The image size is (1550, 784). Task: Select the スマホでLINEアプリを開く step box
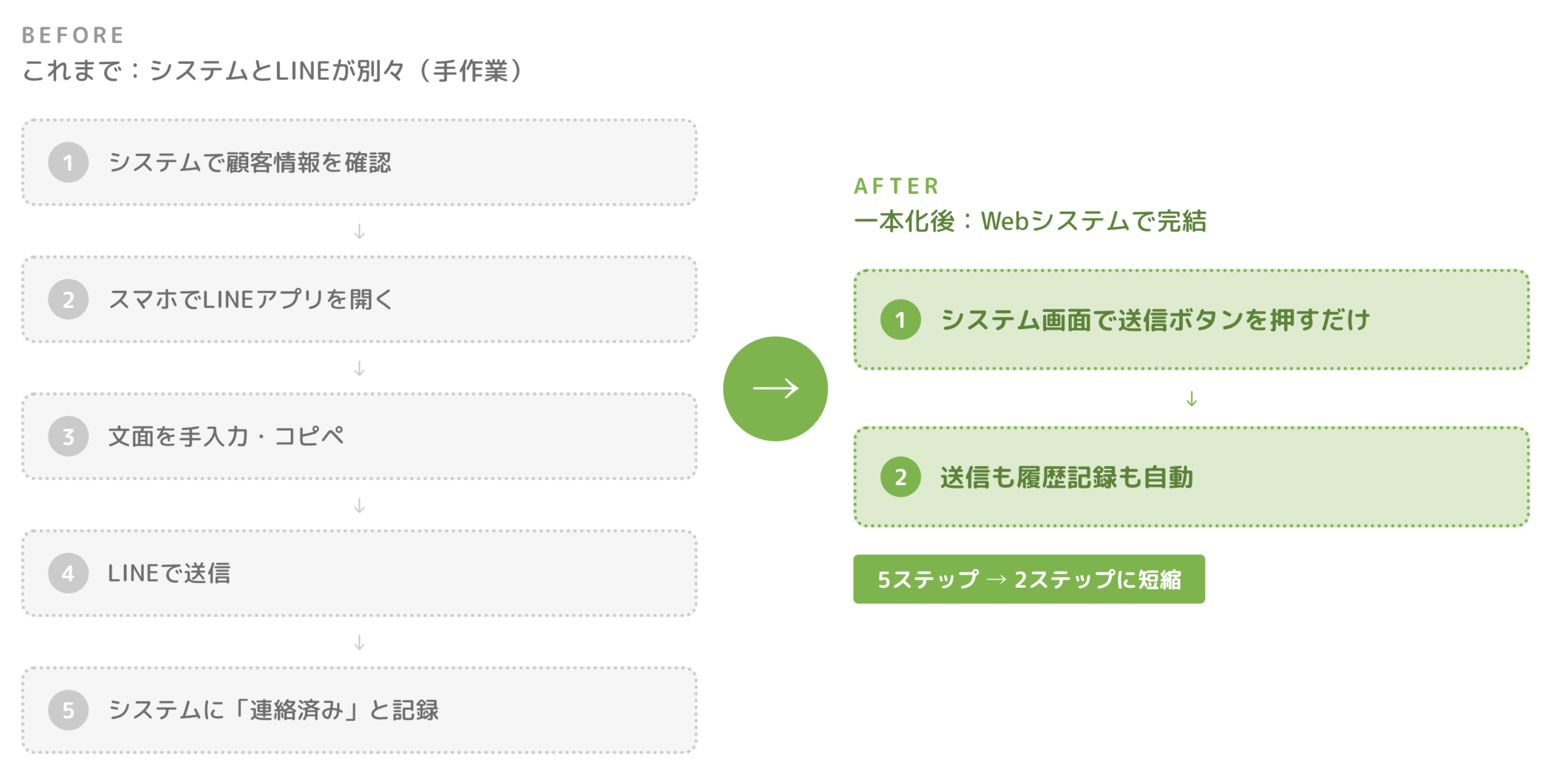(359, 299)
